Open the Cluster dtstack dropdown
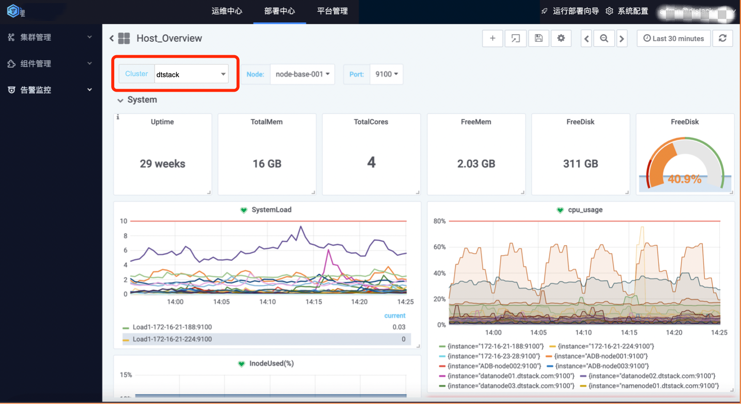 click(x=190, y=74)
